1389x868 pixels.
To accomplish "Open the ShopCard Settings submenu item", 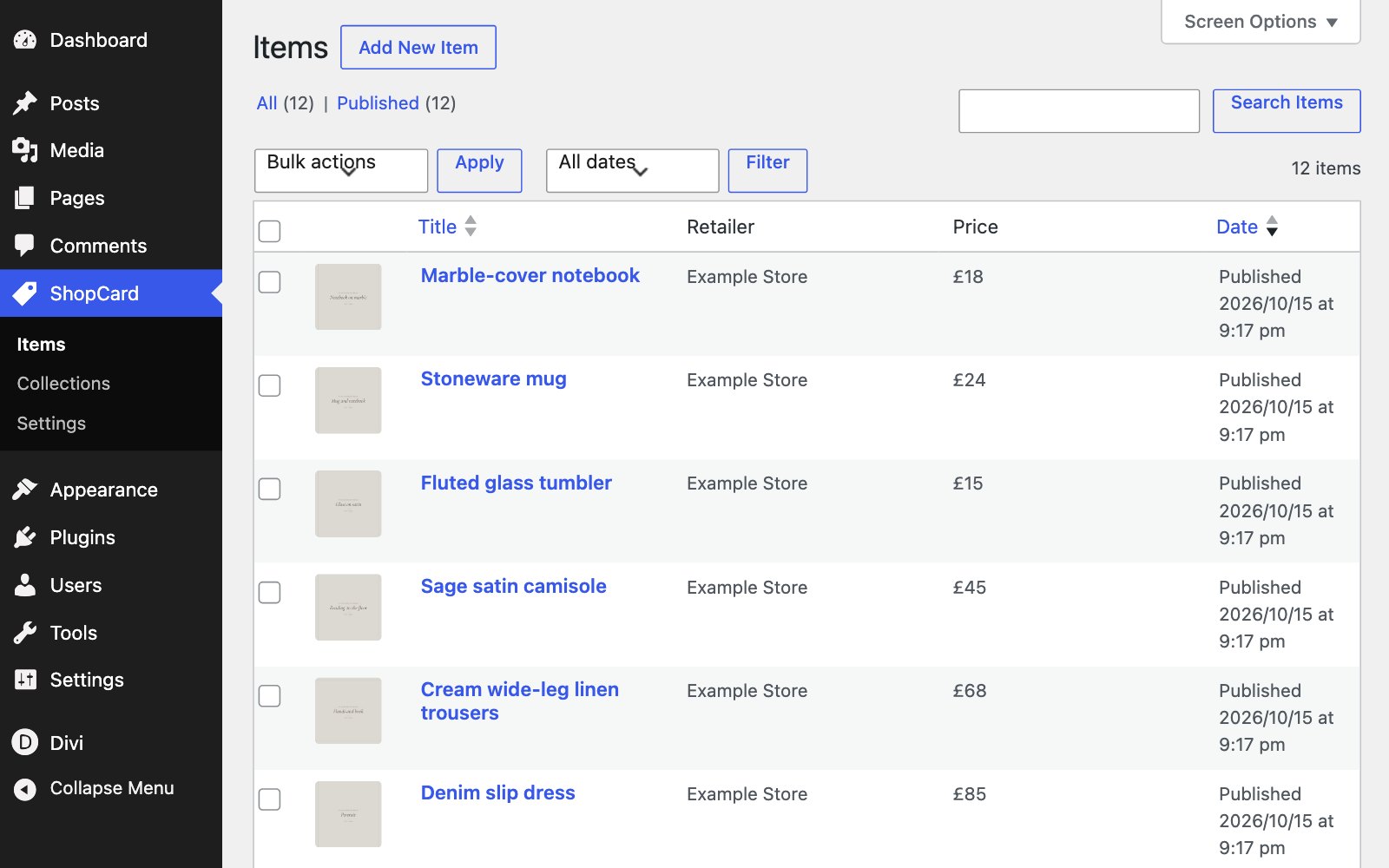I will [x=51, y=424].
